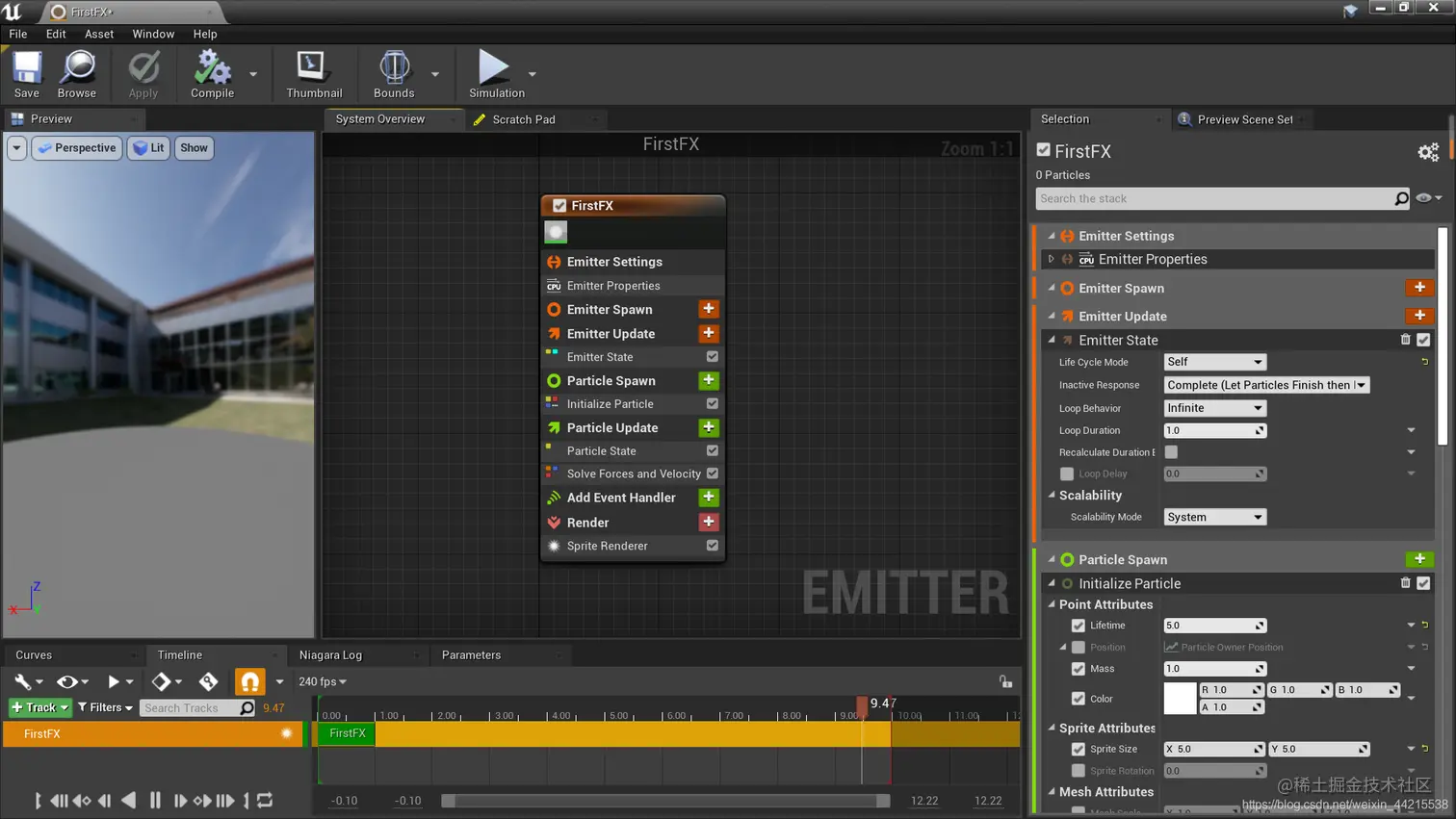Switch to the Parameters tab

(471, 655)
